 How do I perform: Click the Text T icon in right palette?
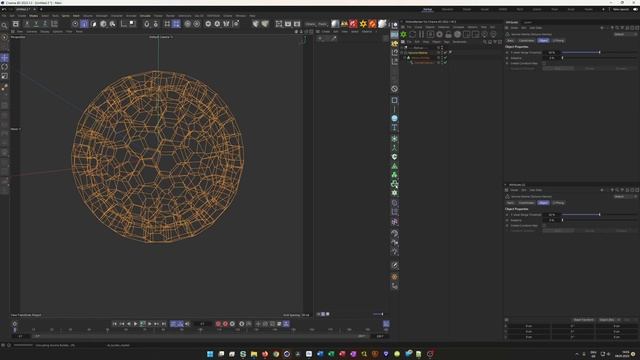[x=394, y=128]
